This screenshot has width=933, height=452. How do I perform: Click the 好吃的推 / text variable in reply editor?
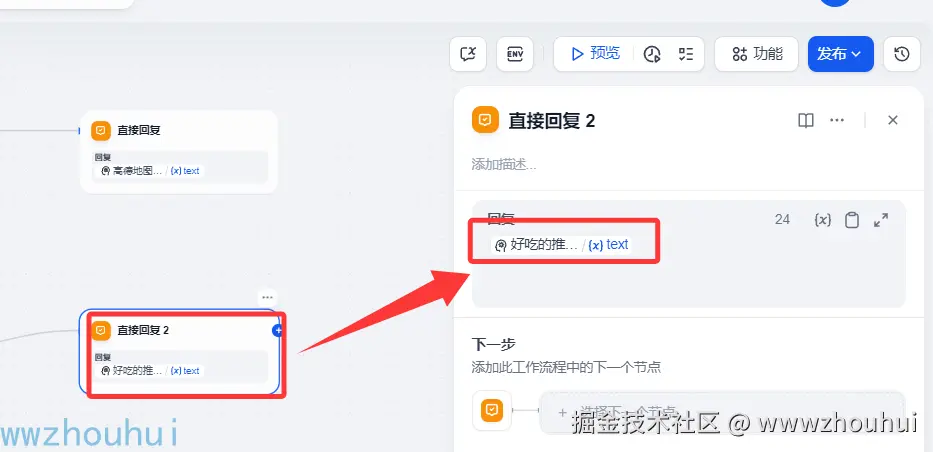562,244
